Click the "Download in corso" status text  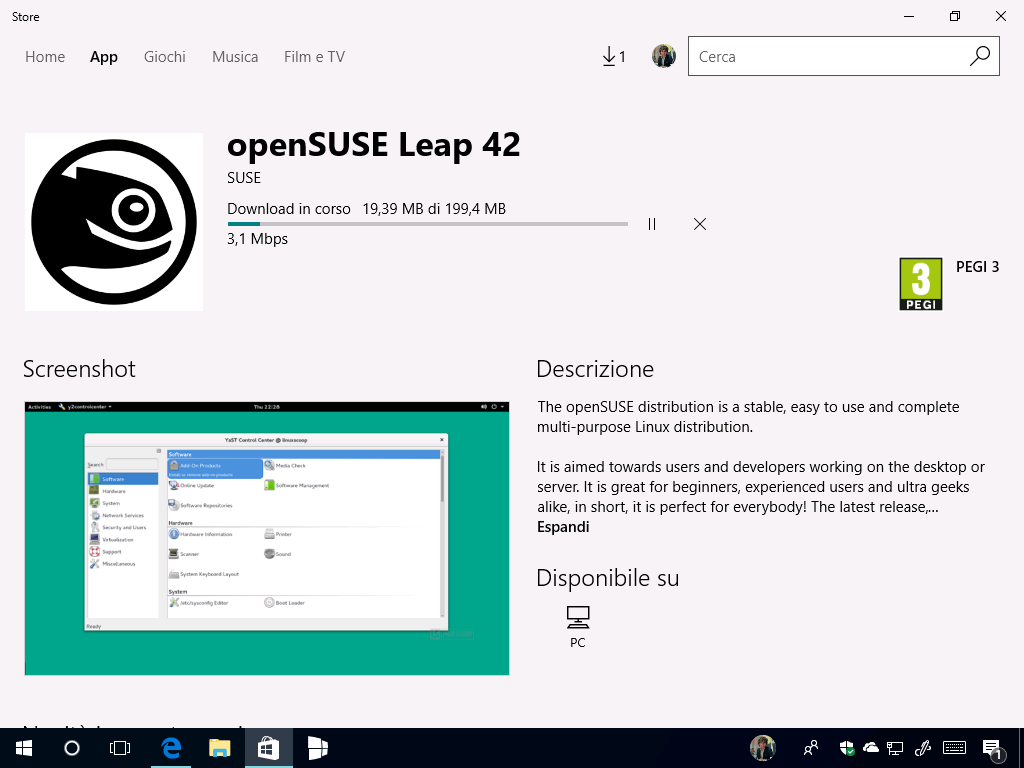(x=289, y=209)
